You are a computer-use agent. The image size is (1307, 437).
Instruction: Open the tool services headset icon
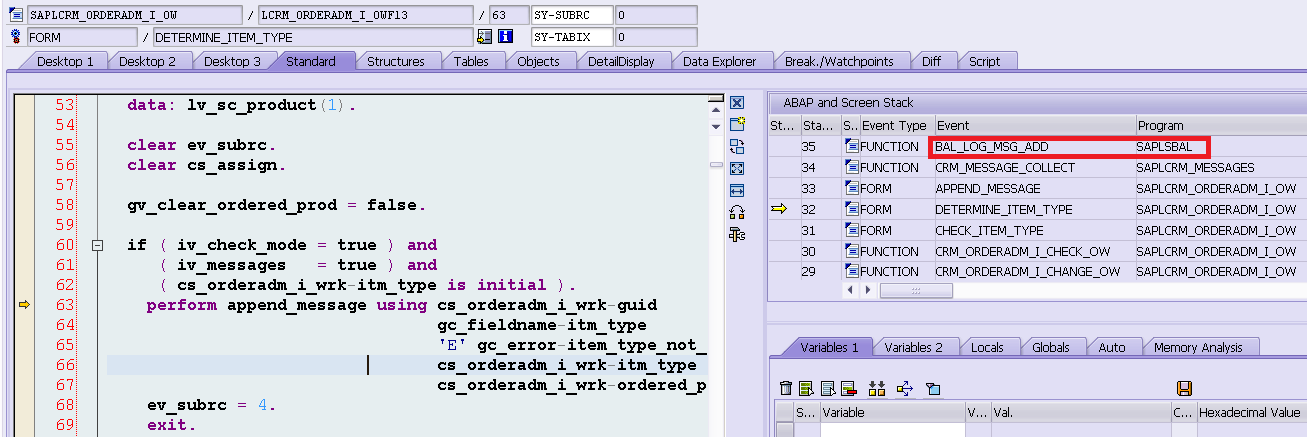pyautogui.click(x=738, y=212)
